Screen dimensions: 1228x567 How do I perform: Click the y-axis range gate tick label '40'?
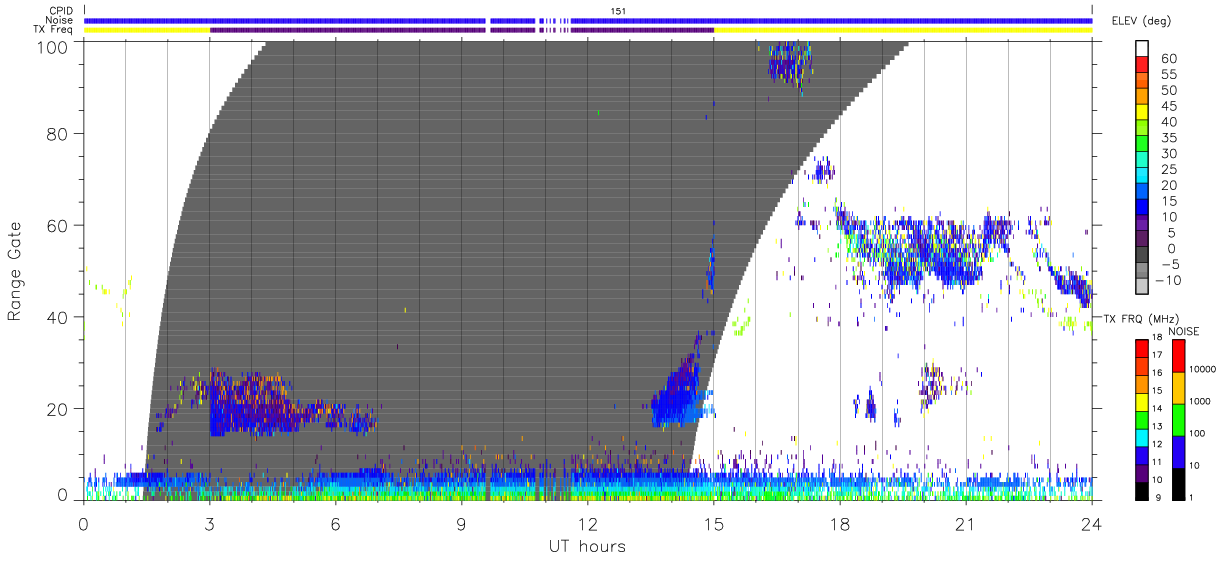point(58,317)
